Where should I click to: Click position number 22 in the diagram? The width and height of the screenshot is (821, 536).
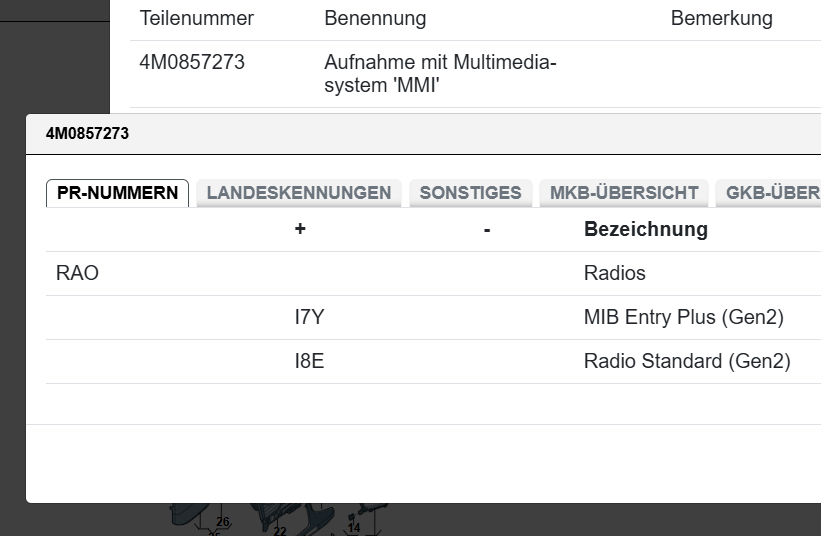pos(280,531)
